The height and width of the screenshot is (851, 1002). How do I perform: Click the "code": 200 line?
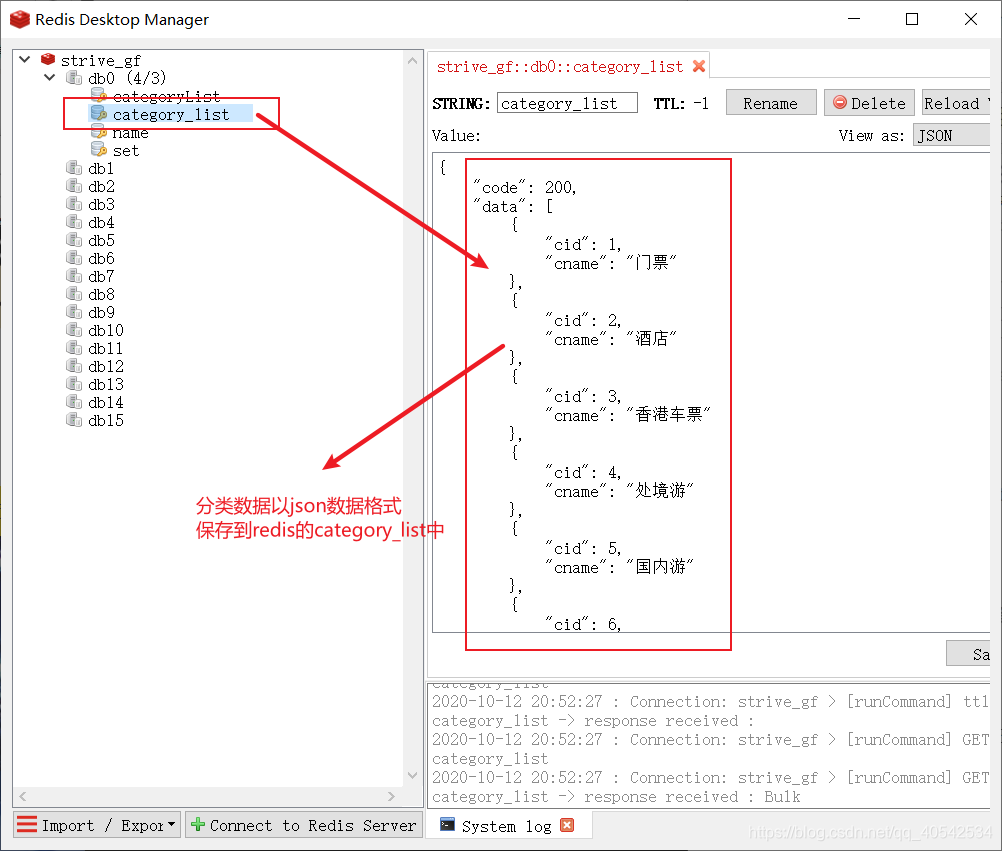525,187
